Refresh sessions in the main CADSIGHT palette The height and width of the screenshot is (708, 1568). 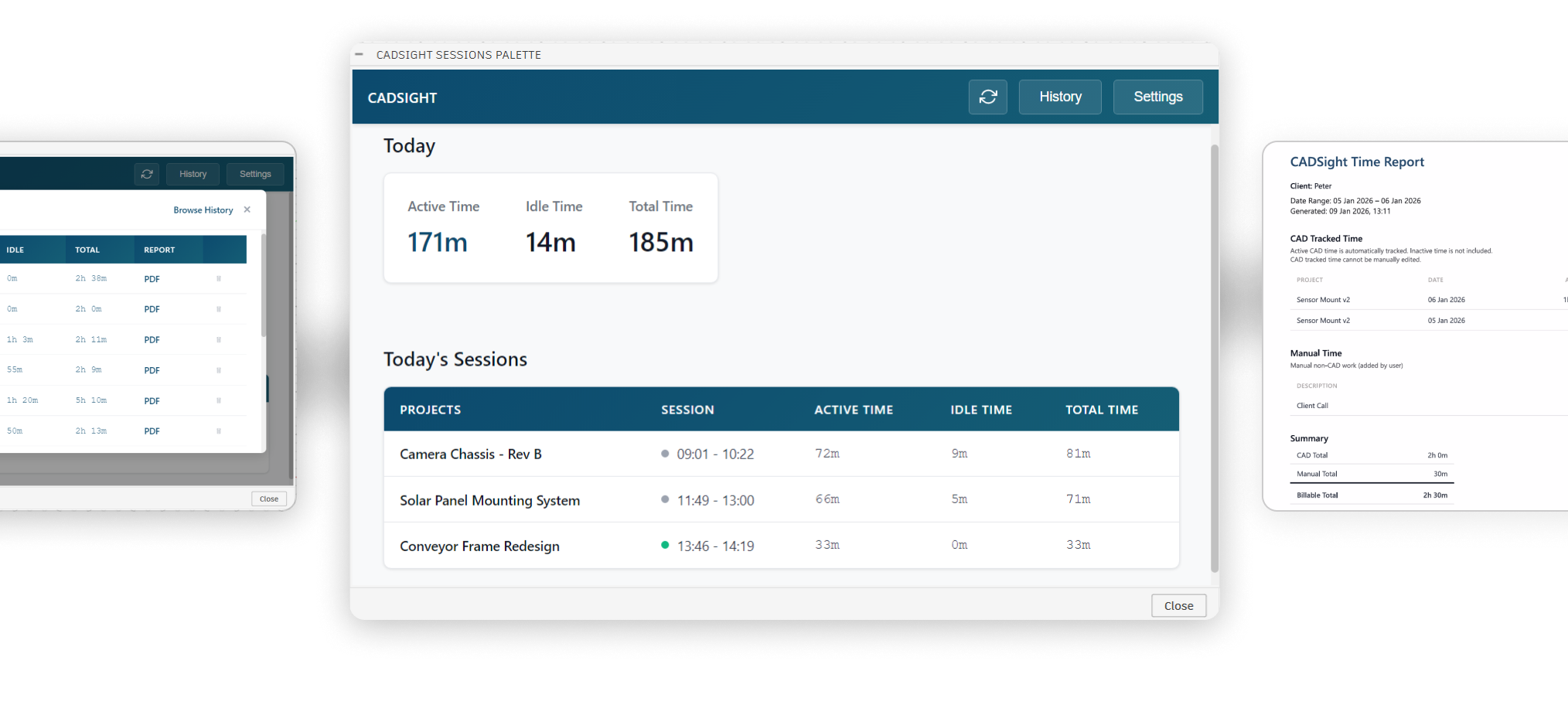[987, 97]
